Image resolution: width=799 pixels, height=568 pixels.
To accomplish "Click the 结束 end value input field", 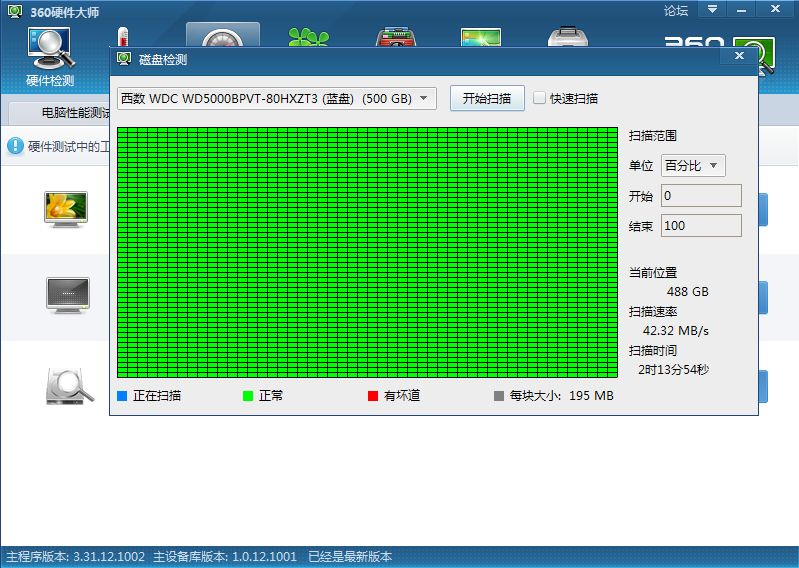I will (701, 226).
